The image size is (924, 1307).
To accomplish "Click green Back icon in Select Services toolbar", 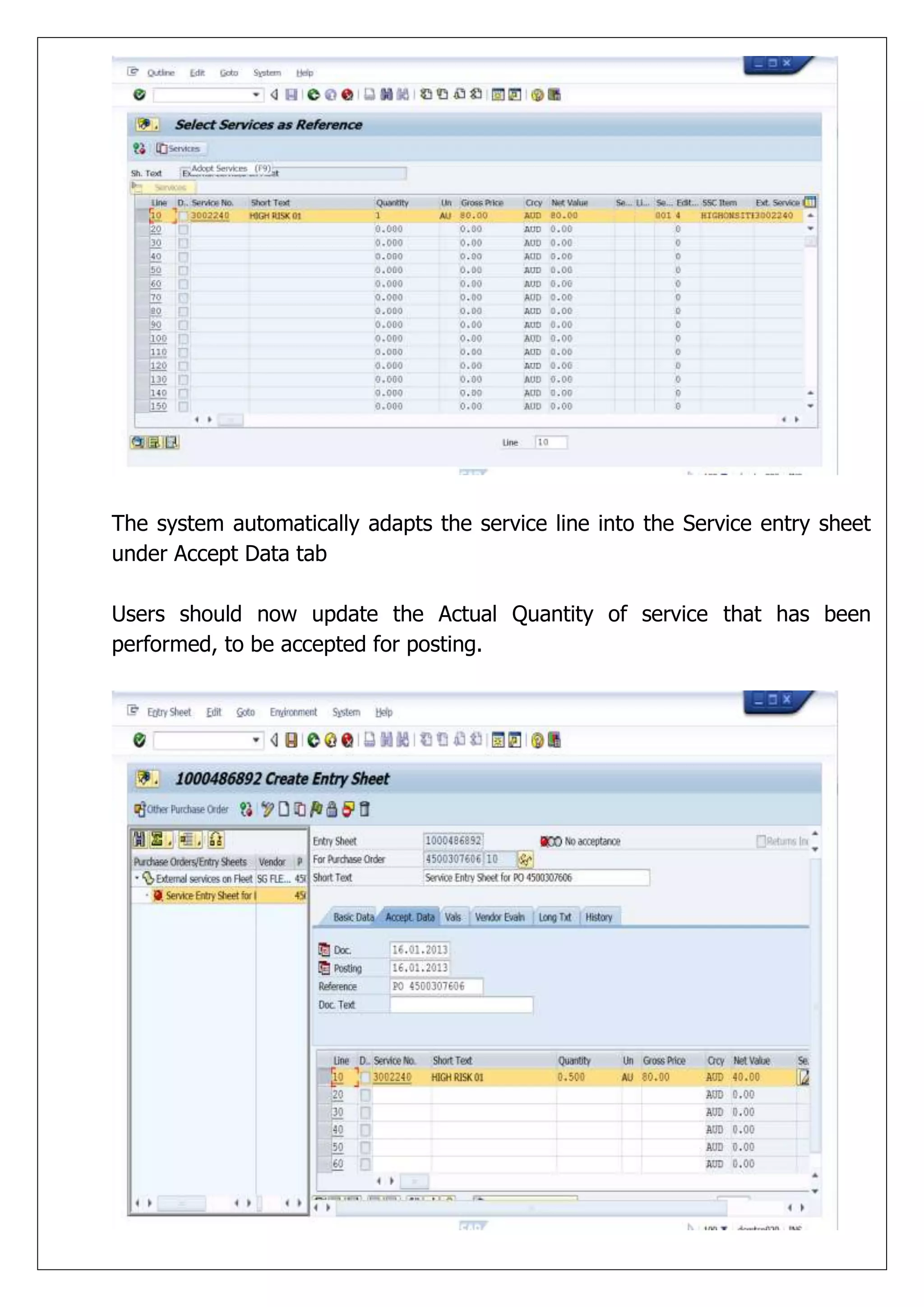I will [314, 94].
